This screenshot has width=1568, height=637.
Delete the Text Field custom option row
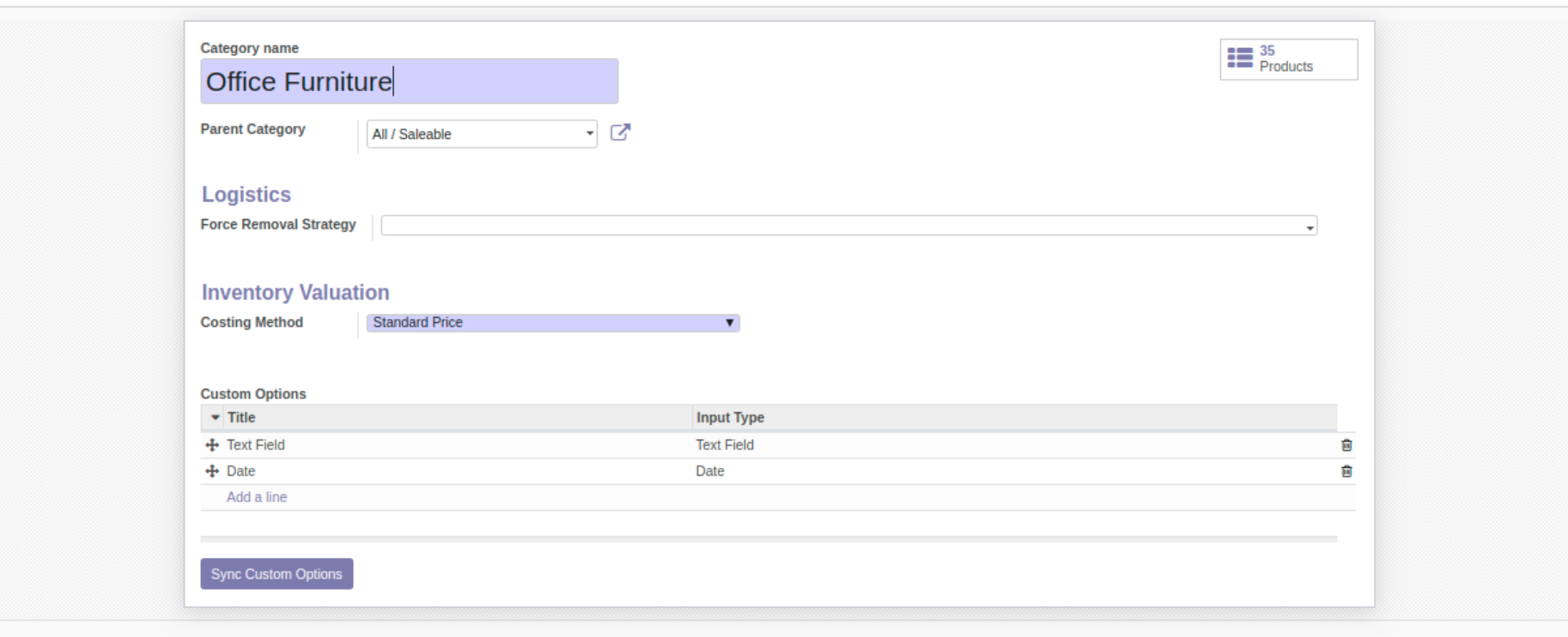coord(1346,446)
